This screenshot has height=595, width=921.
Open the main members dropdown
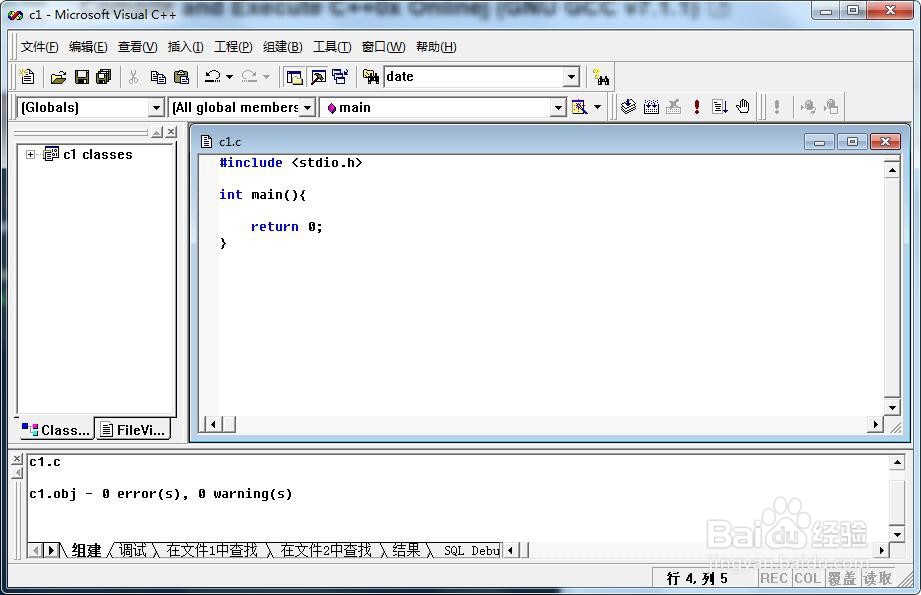(x=558, y=107)
